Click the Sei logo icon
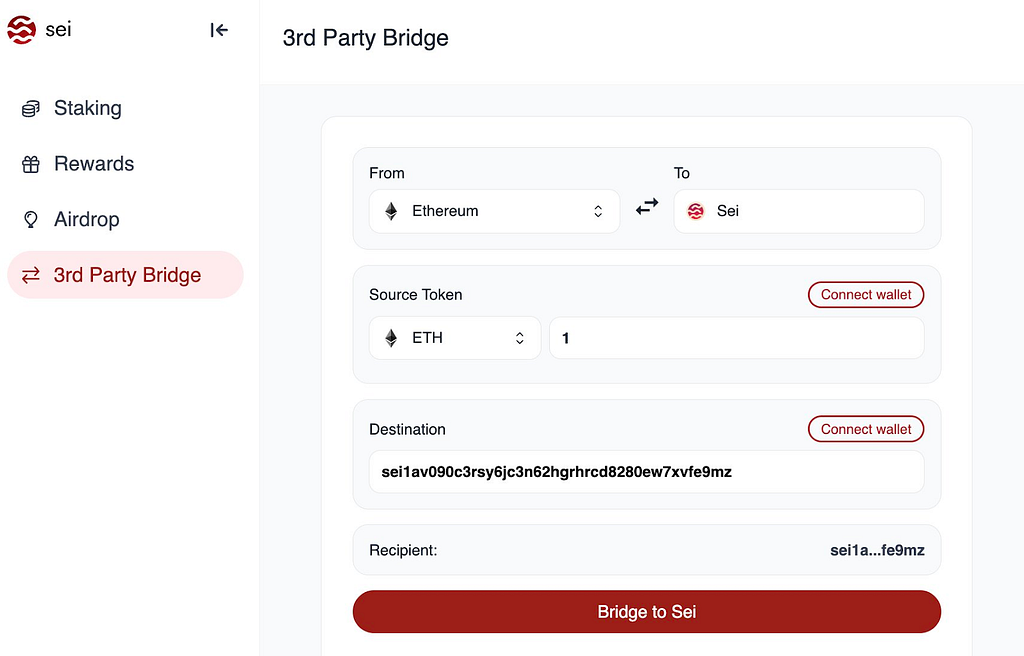The height and width of the screenshot is (656, 1024). pyautogui.click(x=22, y=30)
